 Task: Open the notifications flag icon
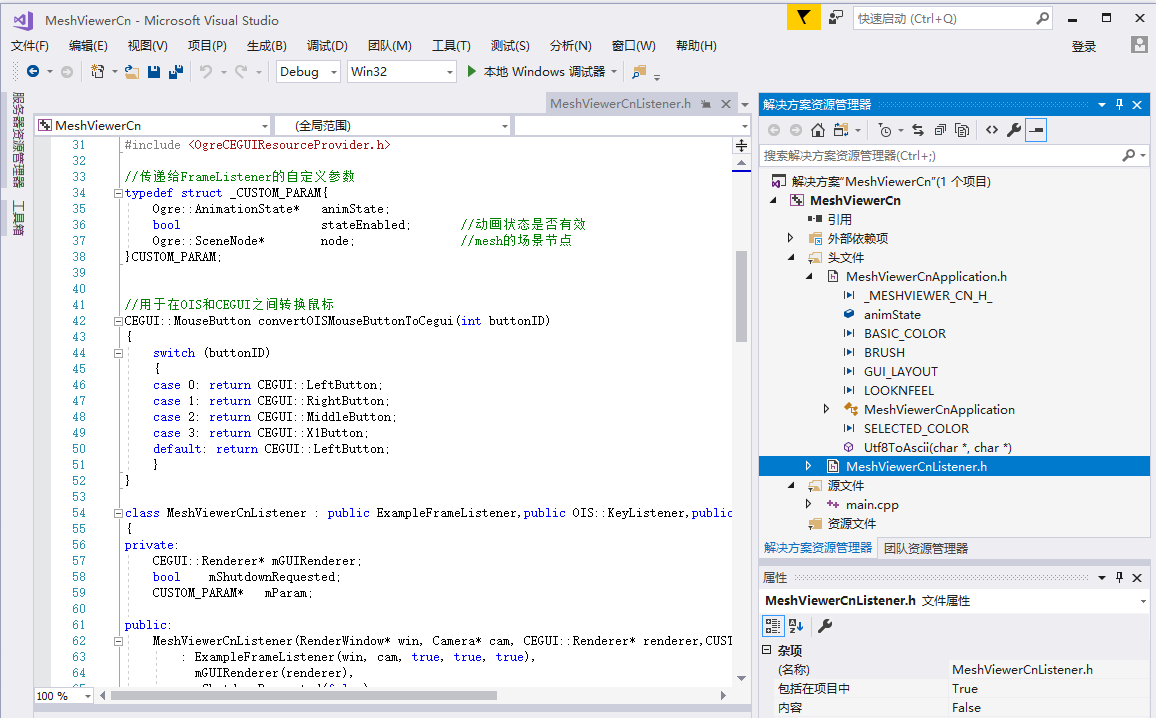pos(803,18)
